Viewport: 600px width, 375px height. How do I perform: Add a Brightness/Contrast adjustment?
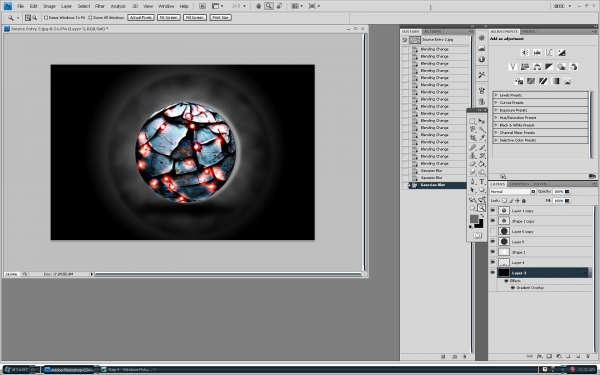coord(525,52)
